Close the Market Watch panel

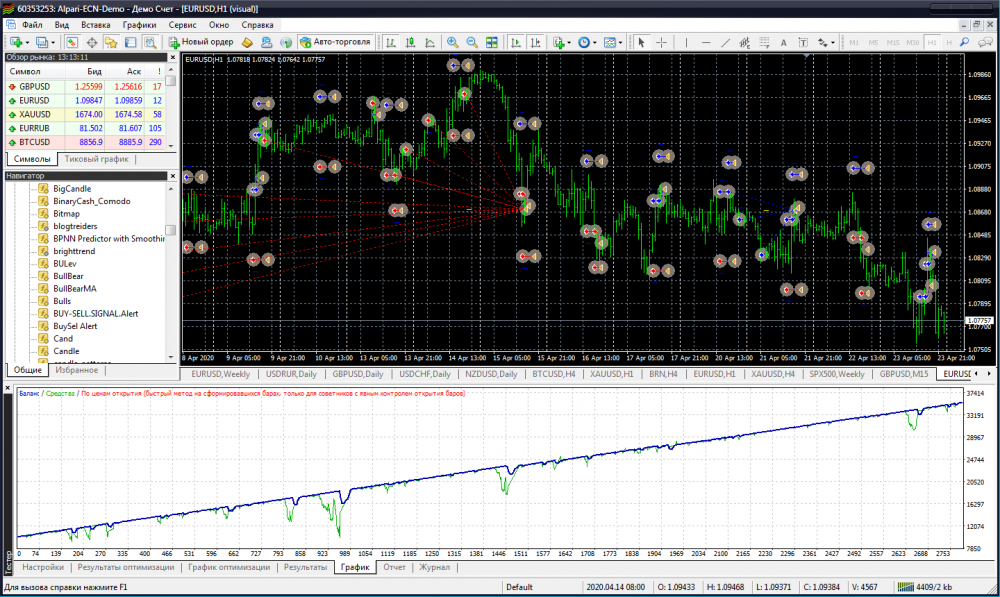[172, 57]
